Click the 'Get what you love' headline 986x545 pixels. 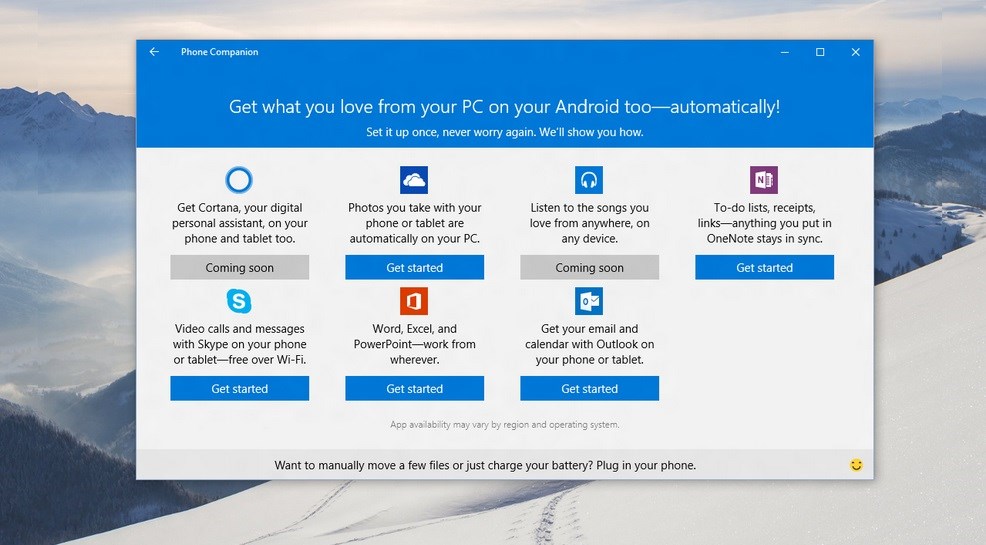pos(504,107)
